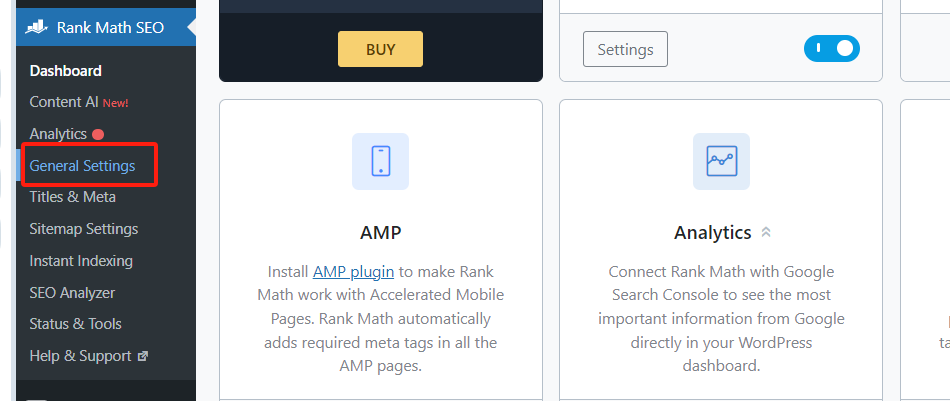Click the double chevron icon beside Analytics heading
Screen dimensions: 950x401
766,233
